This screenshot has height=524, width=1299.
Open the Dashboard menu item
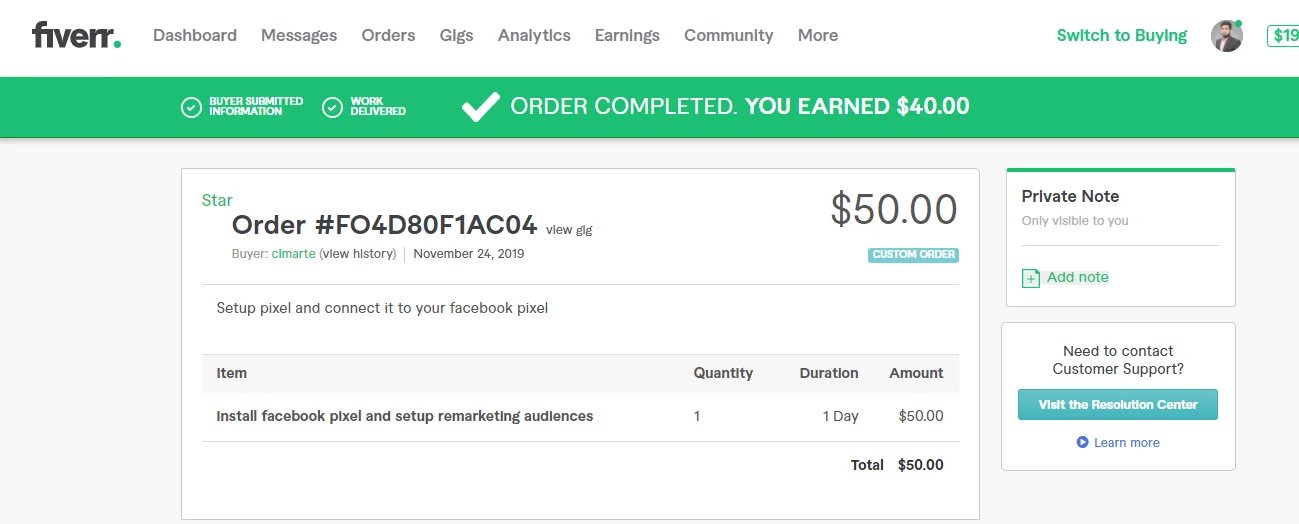195,35
